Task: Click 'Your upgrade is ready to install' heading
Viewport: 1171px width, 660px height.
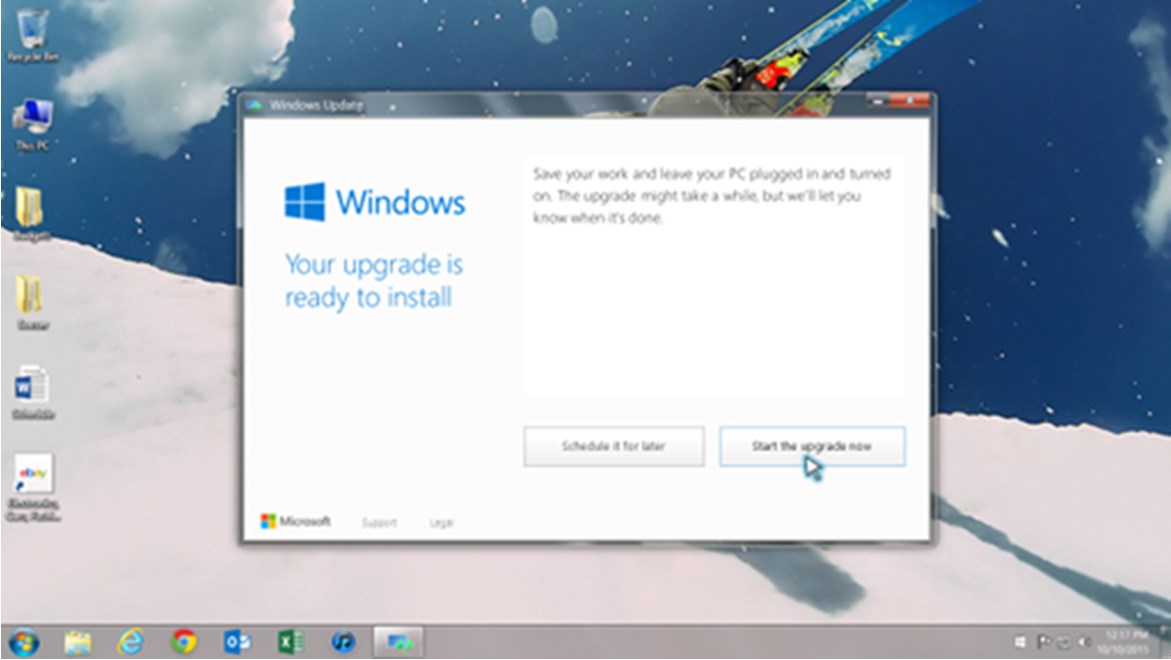Action: tap(374, 281)
